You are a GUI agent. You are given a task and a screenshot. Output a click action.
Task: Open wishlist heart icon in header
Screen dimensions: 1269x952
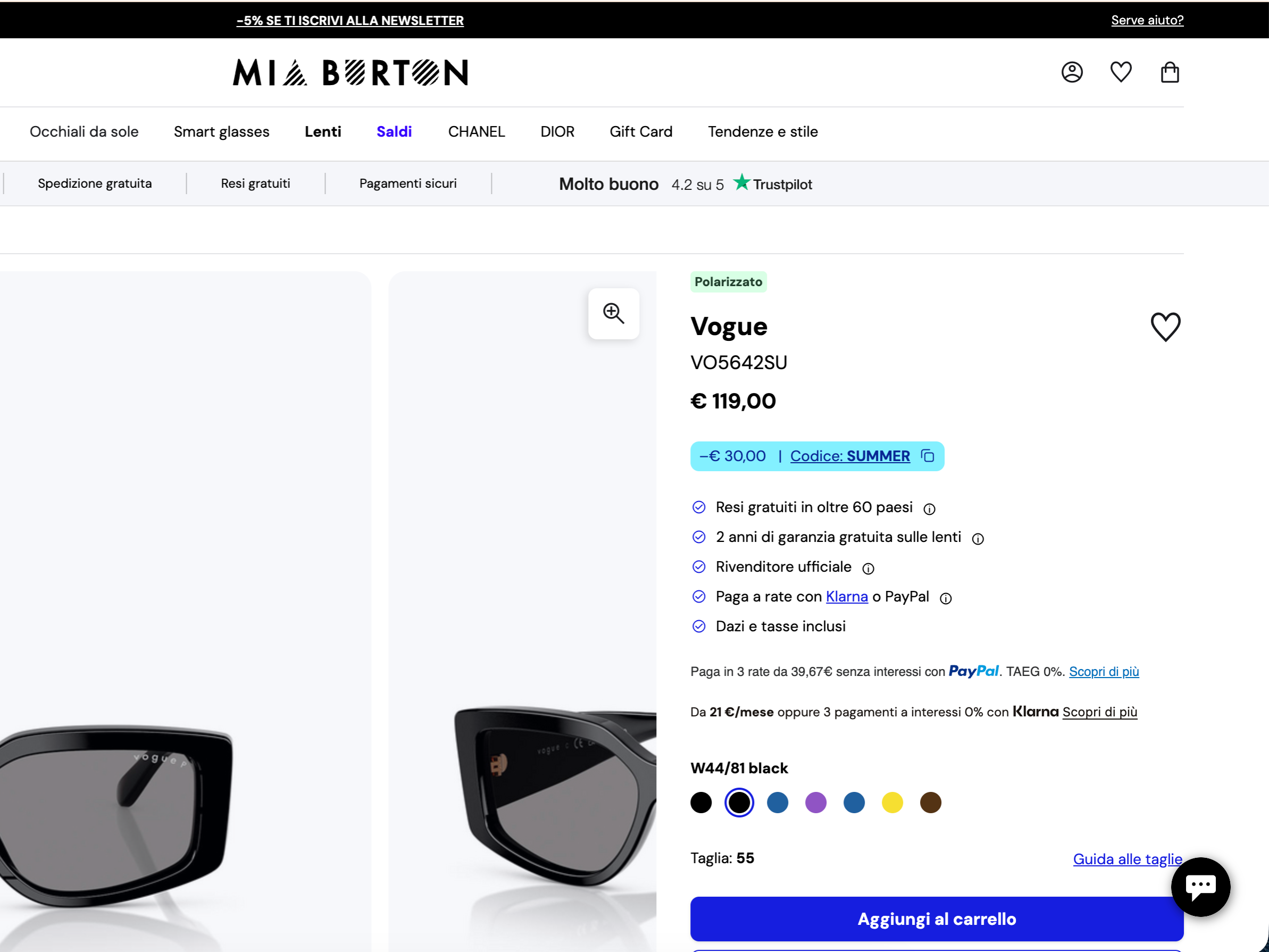[1121, 72]
